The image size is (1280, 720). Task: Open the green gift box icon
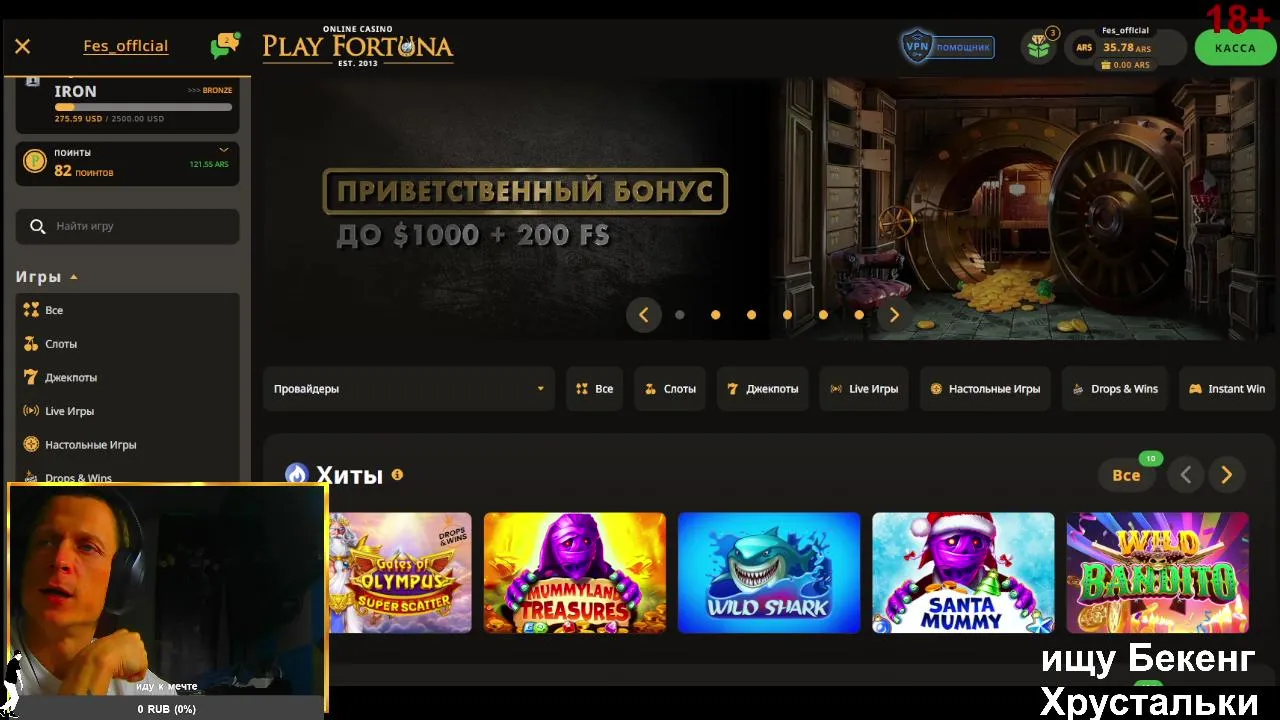[1040, 47]
